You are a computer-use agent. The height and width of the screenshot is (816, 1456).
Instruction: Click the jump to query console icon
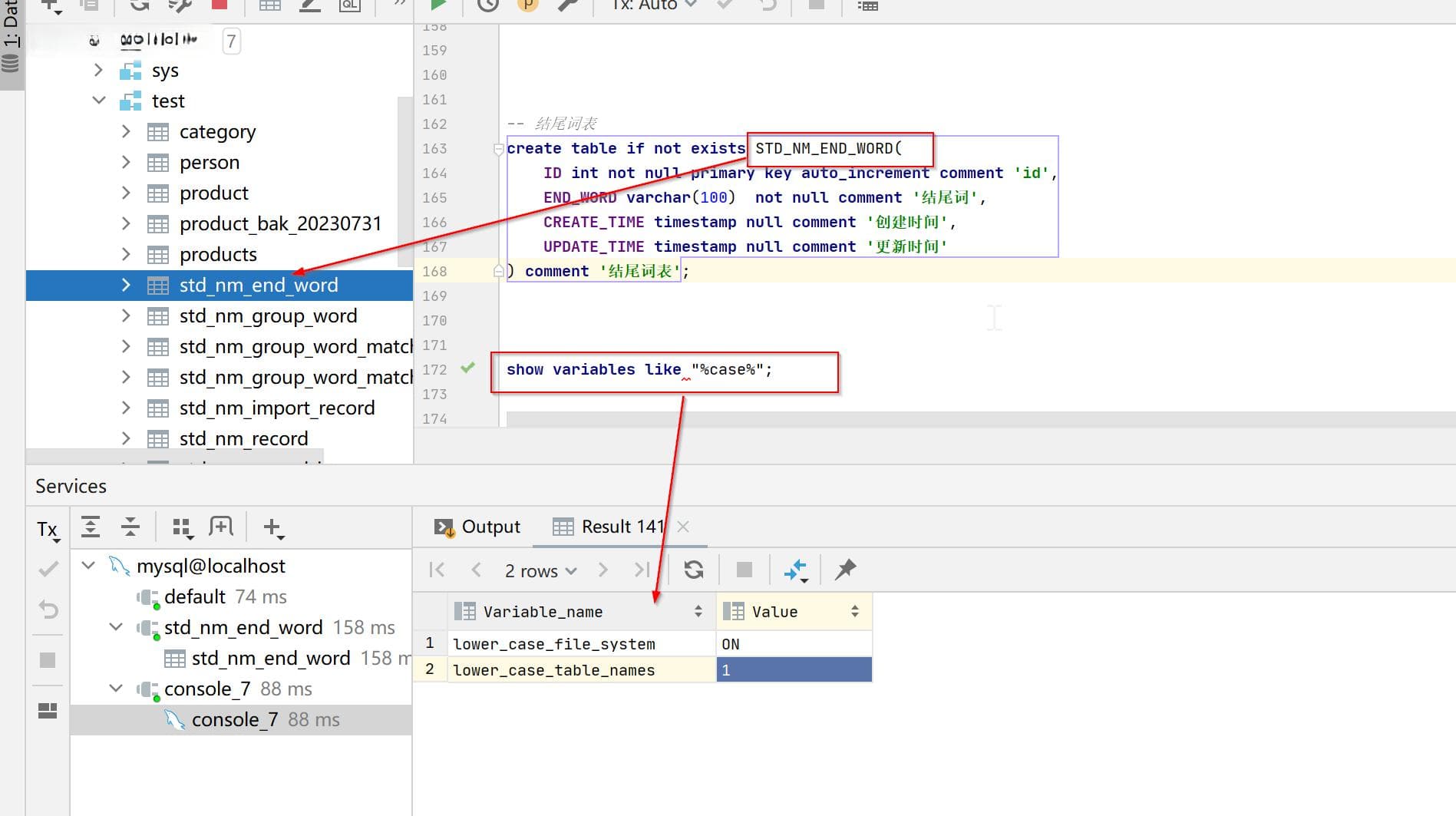coord(350,5)
